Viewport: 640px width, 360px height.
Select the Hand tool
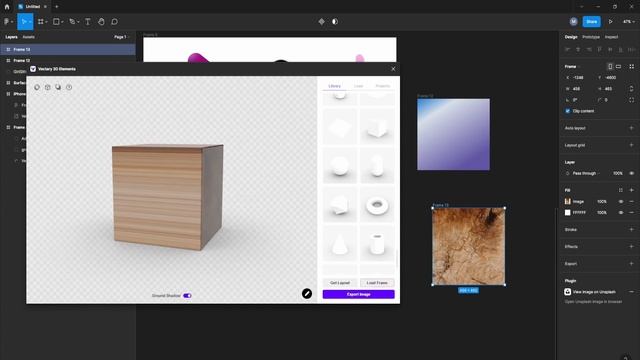[101, 22]
